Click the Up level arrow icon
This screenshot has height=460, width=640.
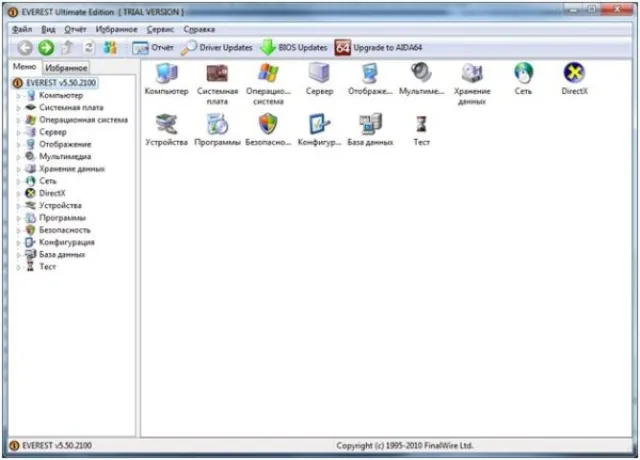(67, 48)
